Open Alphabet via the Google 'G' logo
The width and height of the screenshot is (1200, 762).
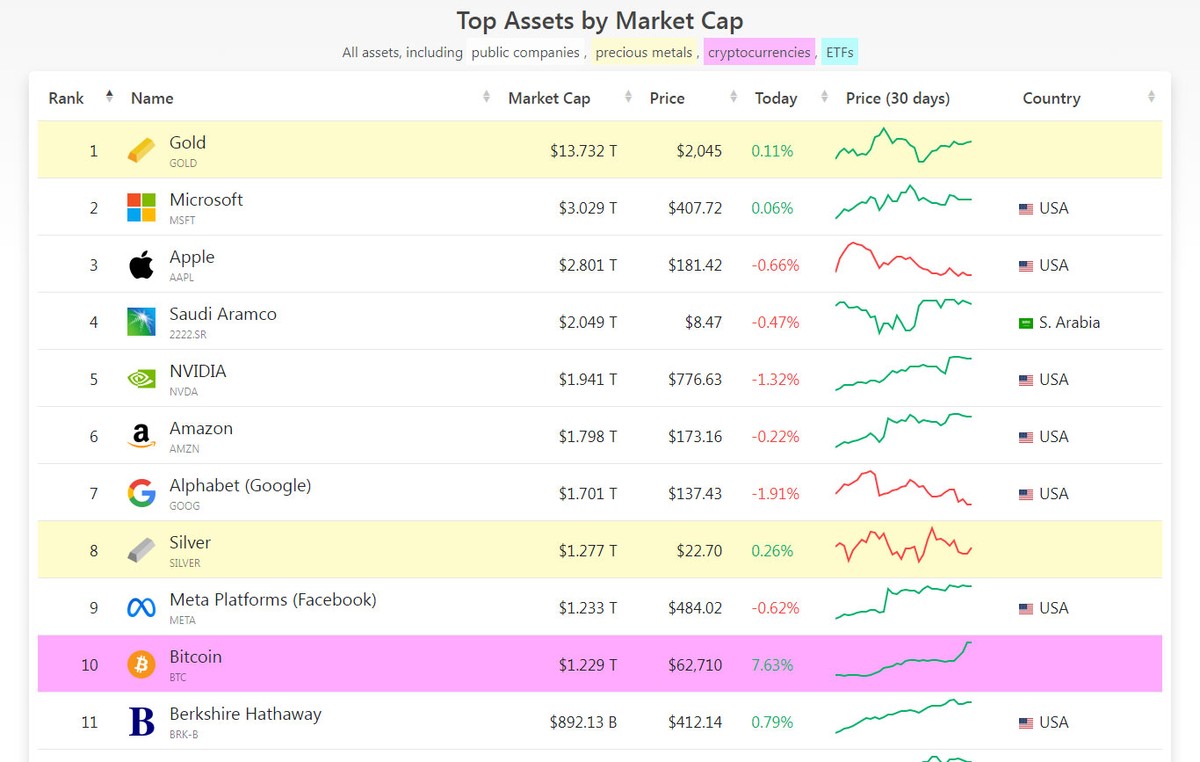pos(141,492)
